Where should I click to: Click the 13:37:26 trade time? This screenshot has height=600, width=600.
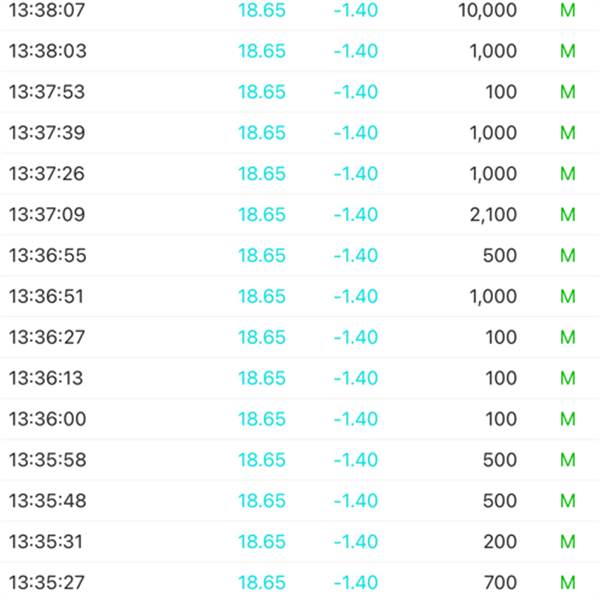(47, 174)
